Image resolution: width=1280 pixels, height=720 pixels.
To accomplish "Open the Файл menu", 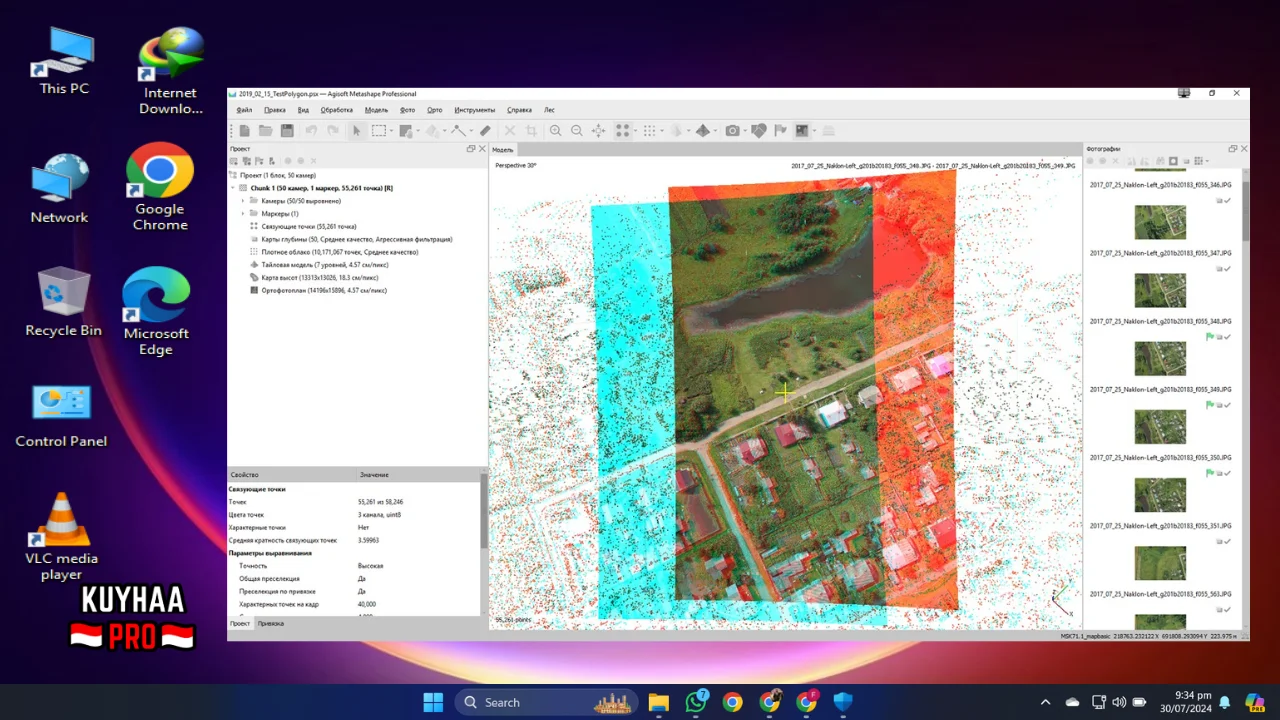I will click(244, 110).
